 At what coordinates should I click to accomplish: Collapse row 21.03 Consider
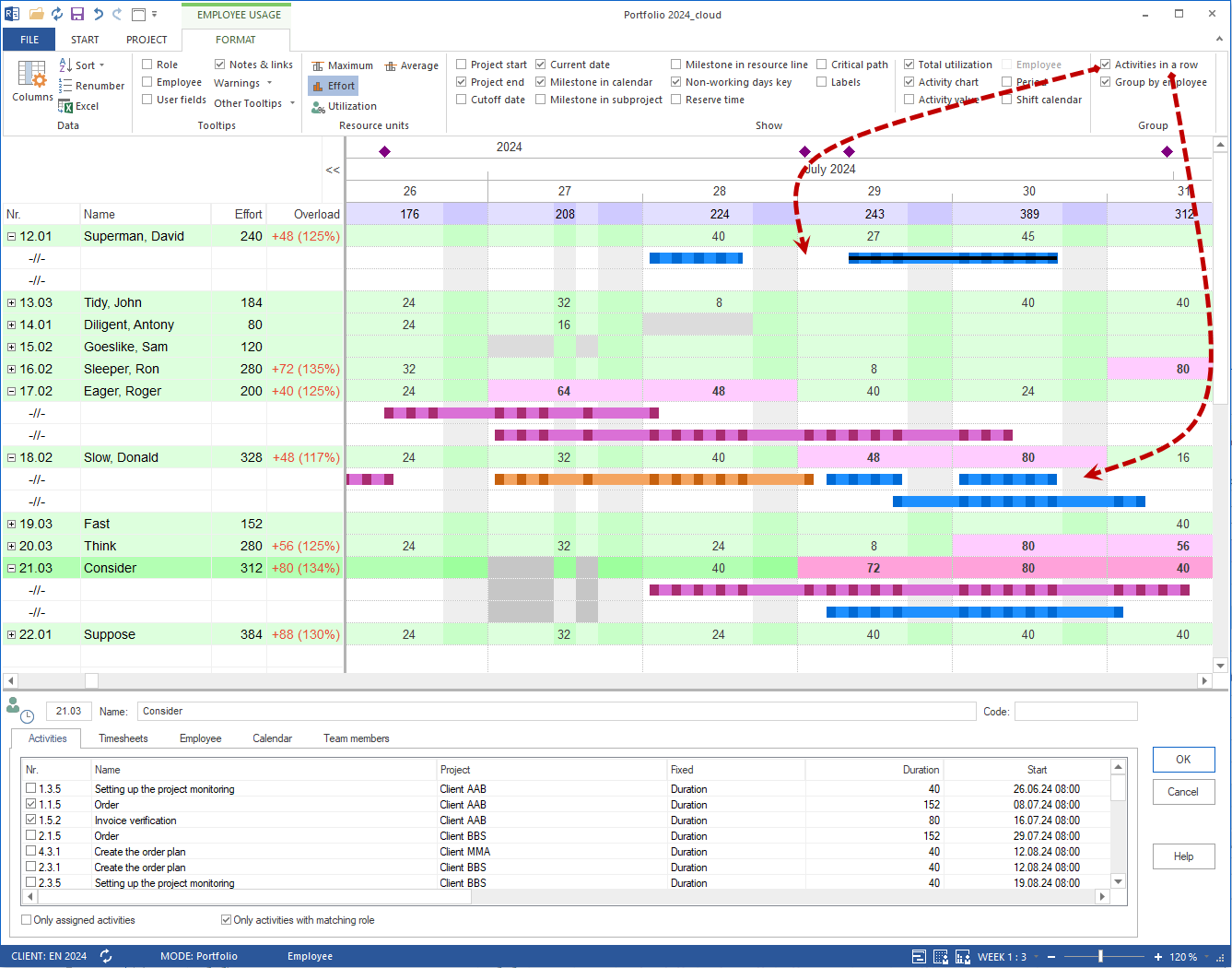point(11,568)
